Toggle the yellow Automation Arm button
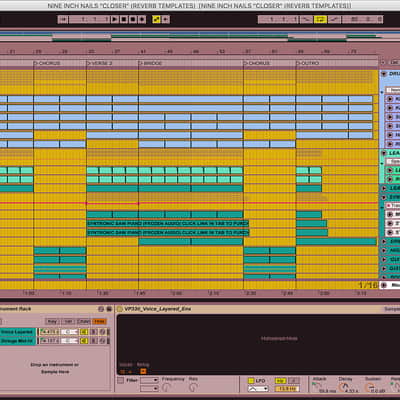The width and height of the screenshot is (400, 400). [156, 19]
